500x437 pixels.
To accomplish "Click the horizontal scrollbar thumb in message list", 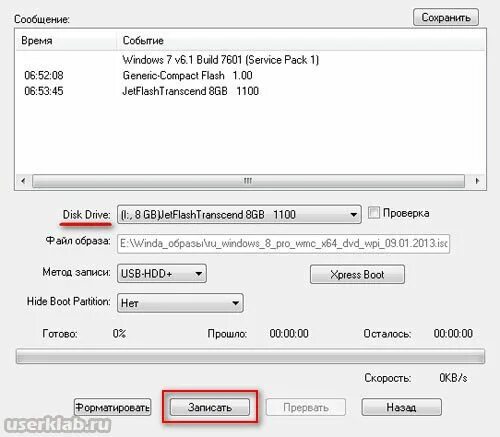I will tap(248, 181).
